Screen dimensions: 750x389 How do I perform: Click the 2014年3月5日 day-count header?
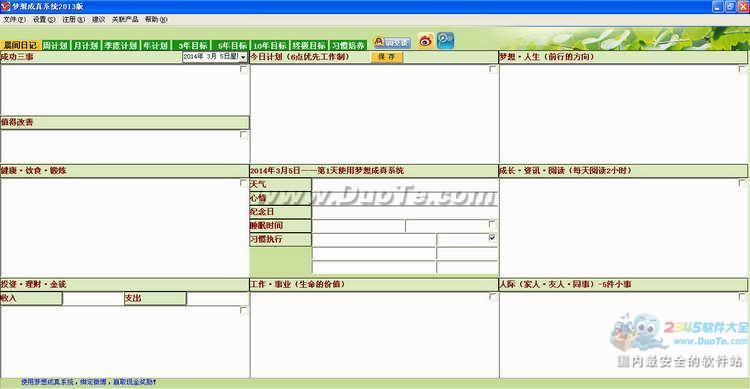pos(374,170)
